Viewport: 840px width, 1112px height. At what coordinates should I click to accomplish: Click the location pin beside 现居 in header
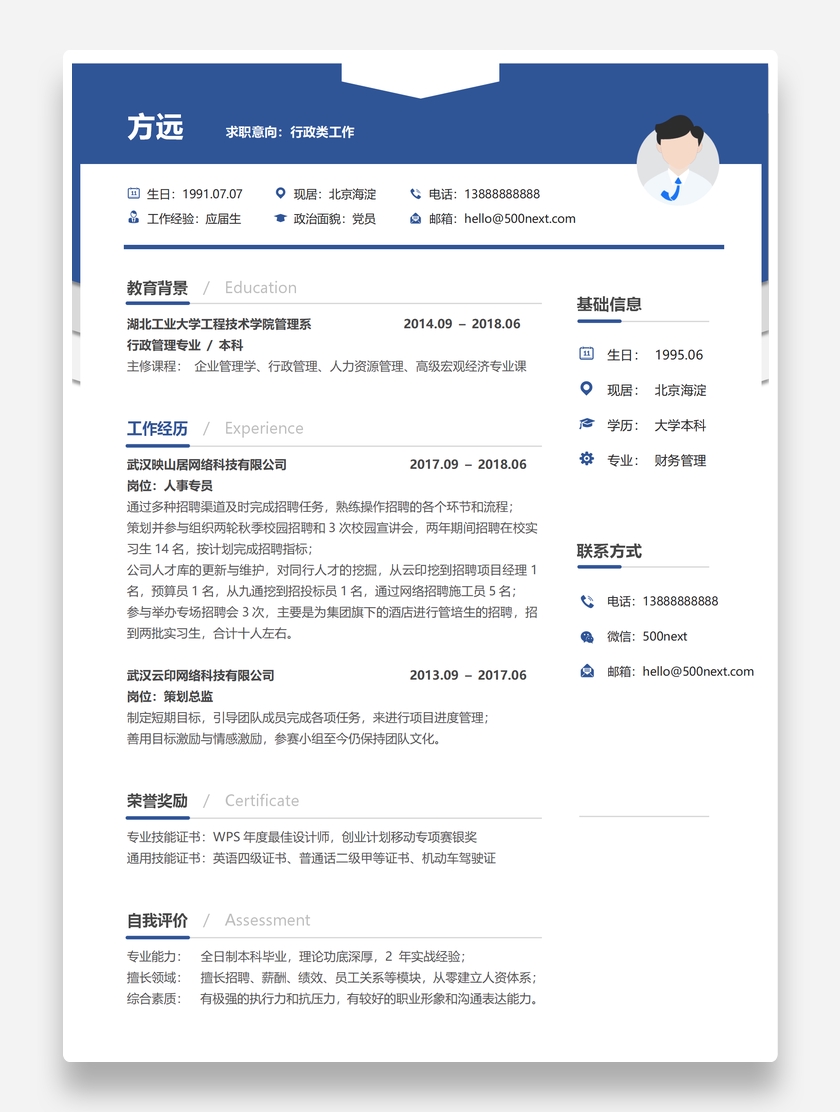(x=280, y=194)
